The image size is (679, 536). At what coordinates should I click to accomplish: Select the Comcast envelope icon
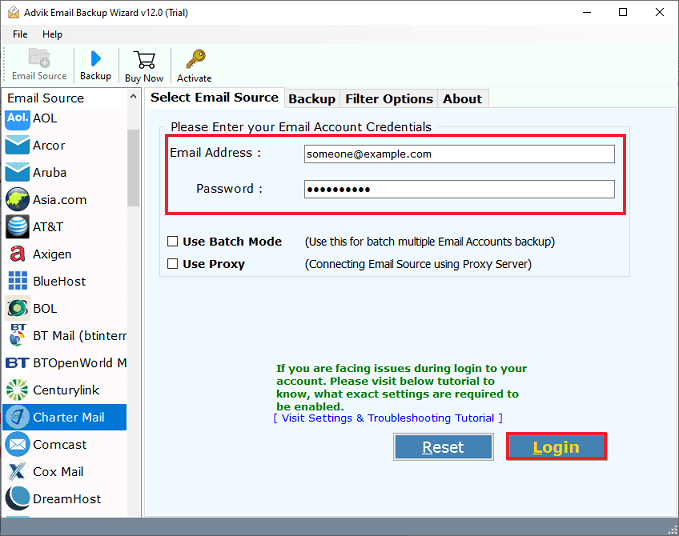tap(17, 444)
